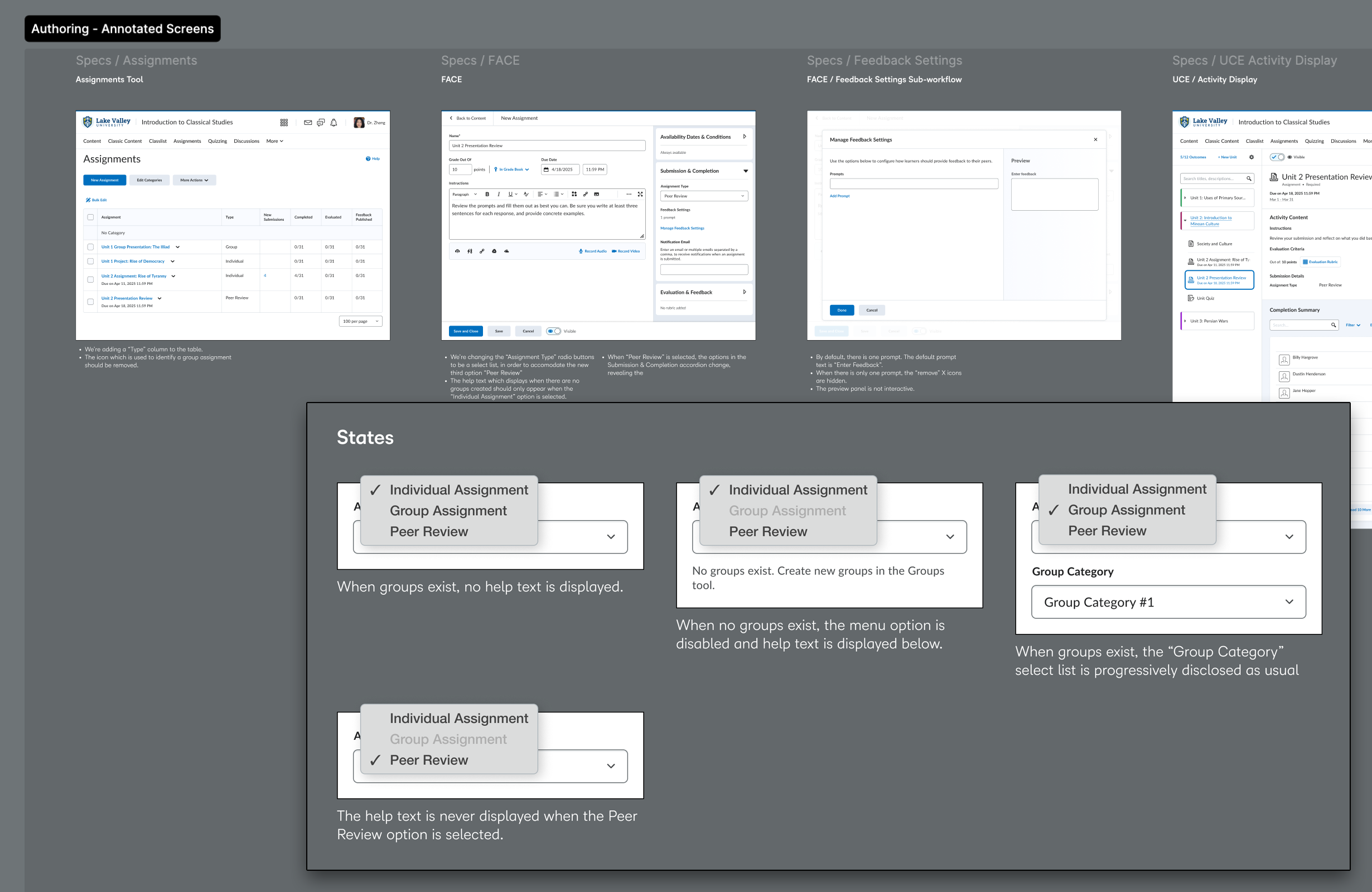Click fullscreen icon in the instructions editor
The image size is (1372, 892).
[x=640, y=194]
